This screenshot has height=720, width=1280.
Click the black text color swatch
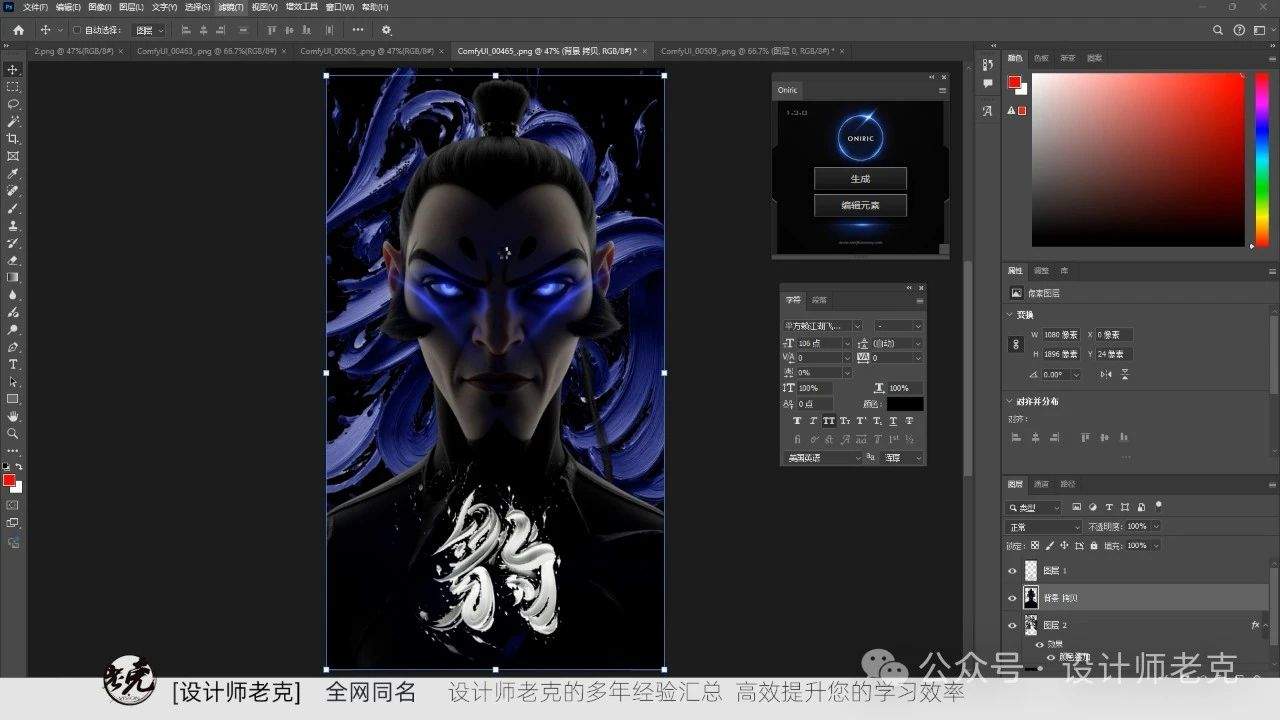[x=905, y=404]
